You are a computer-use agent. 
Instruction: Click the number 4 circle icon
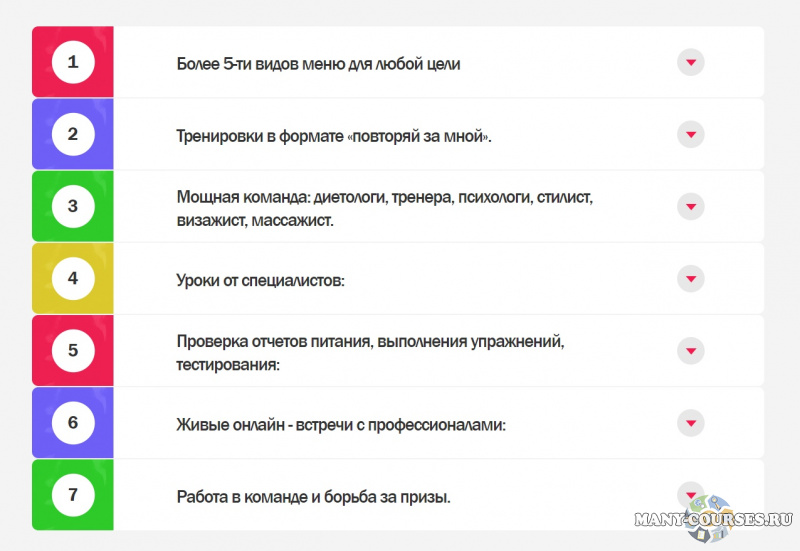click(x=73, y=278)
